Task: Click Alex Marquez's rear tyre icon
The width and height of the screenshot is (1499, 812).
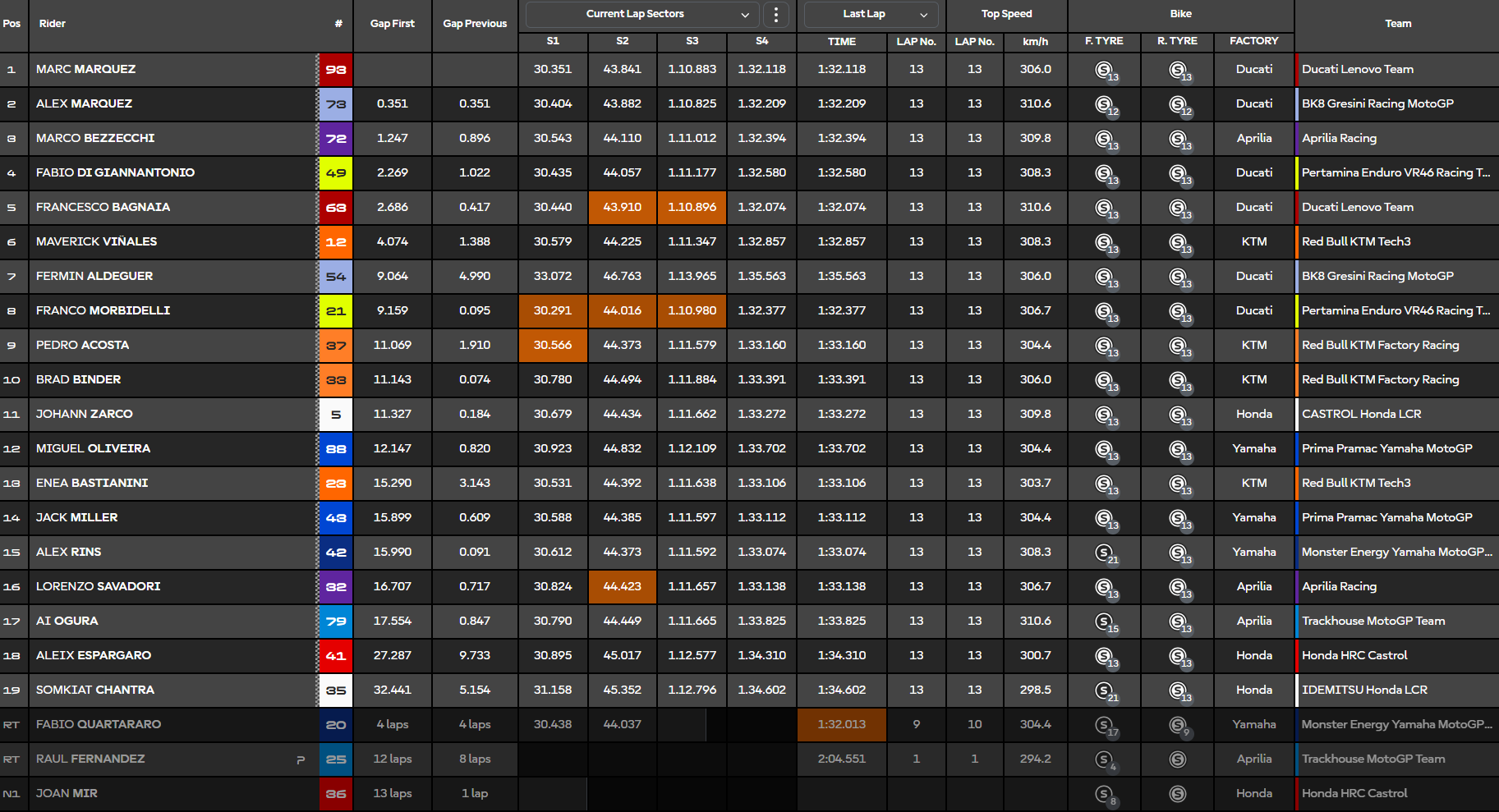Action: (x=1178, y=104)
